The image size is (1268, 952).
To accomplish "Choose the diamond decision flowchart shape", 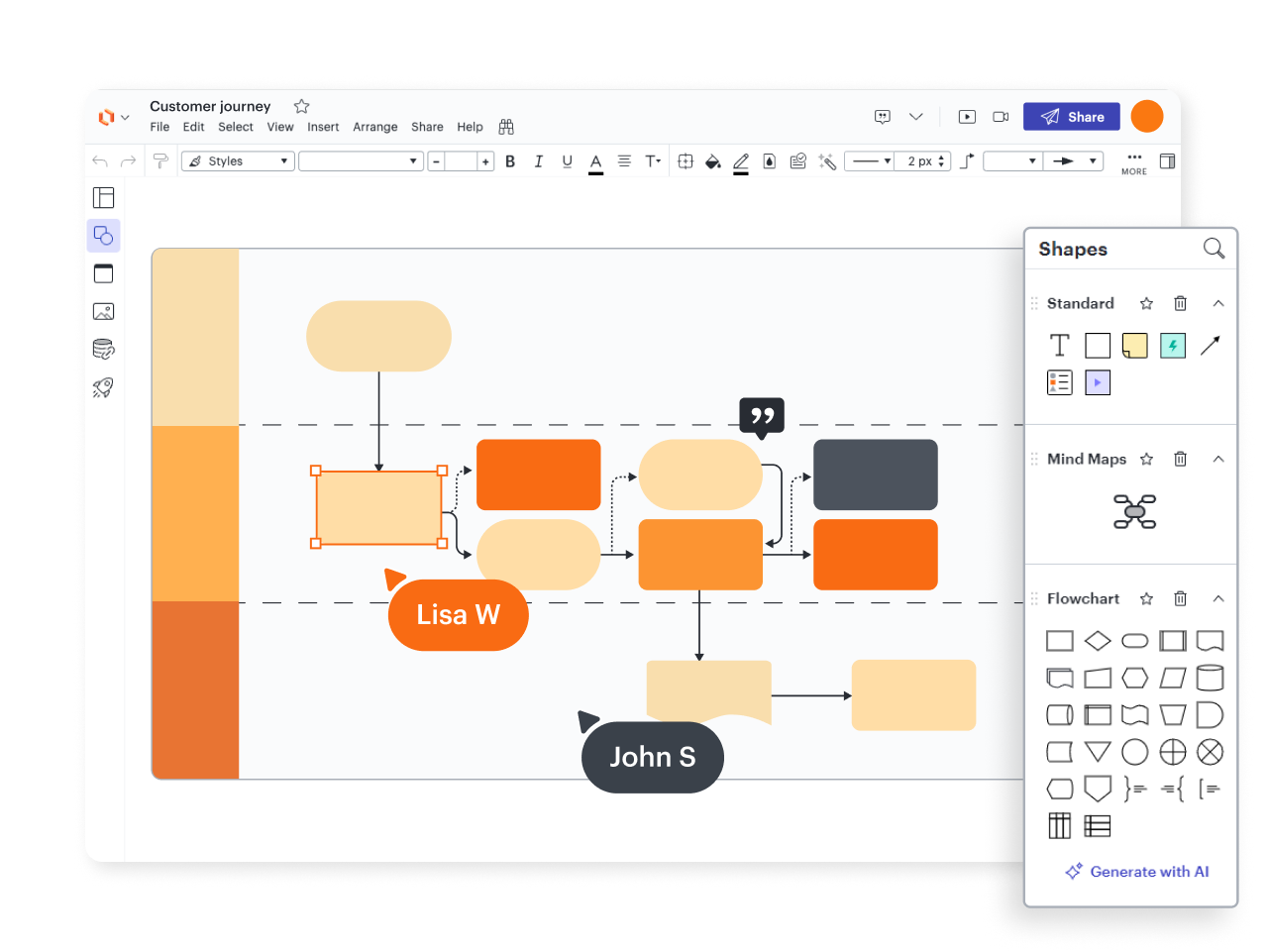I will [1098, 641].
